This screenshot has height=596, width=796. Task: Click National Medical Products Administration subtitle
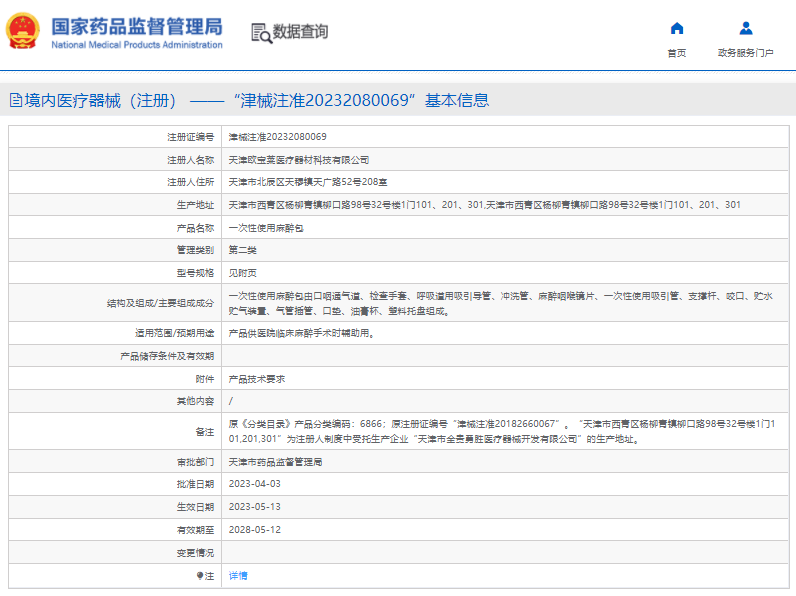[x=137, y=45]
